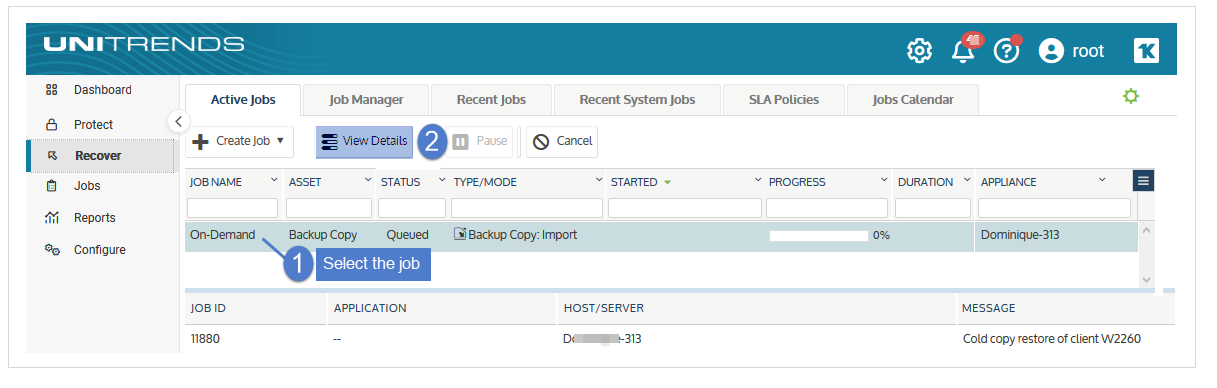Open the help question mark icon
The width and height of the screenshot is (1217, 388).
[1006, 51]
